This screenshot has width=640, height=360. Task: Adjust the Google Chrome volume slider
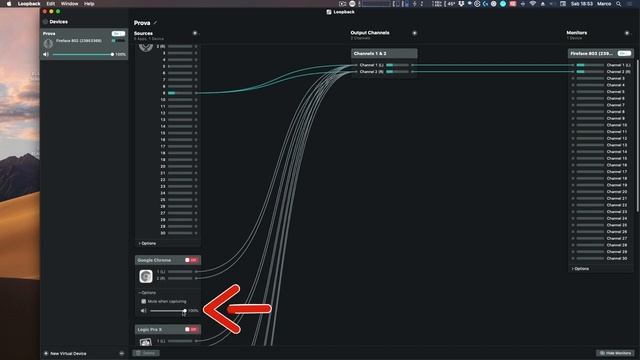168,311
